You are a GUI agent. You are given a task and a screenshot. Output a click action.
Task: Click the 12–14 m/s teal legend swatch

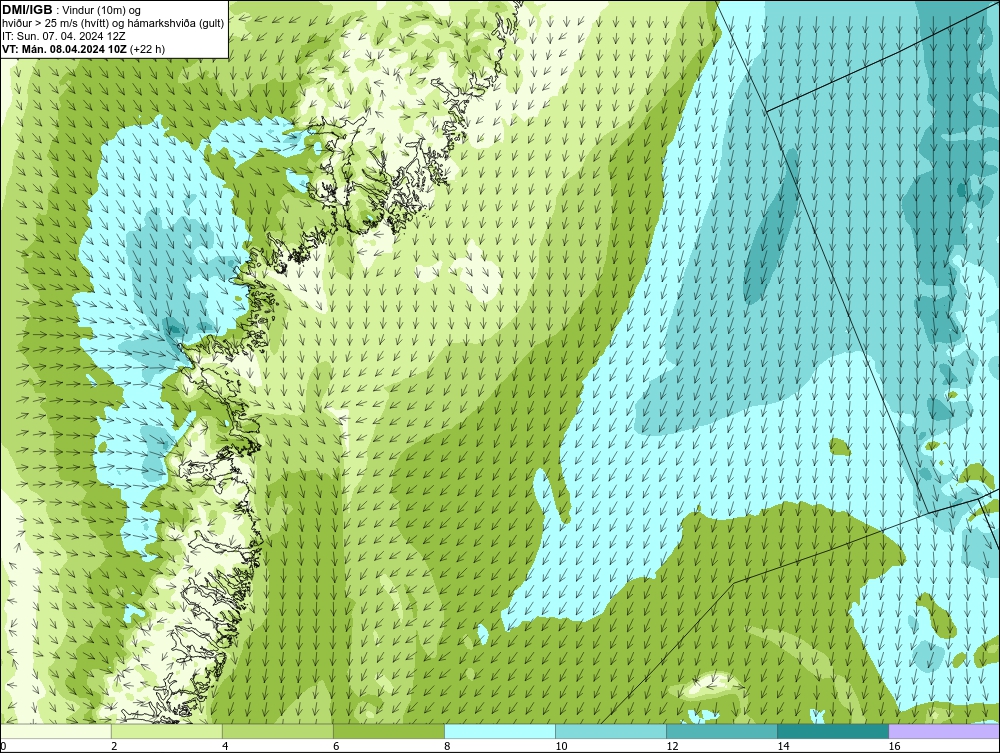tap(721, 731)
